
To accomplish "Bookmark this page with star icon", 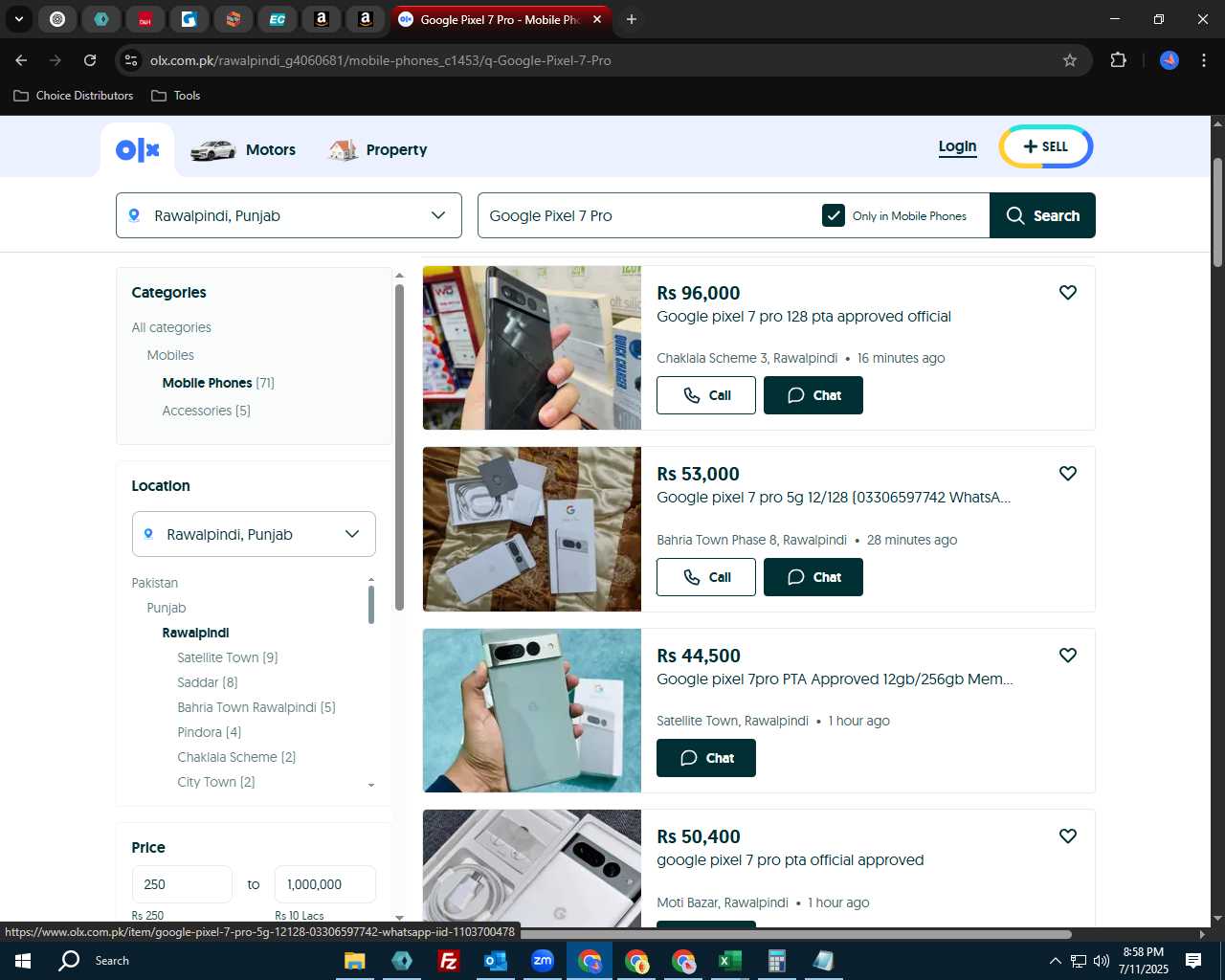I will click(1070, 60).
